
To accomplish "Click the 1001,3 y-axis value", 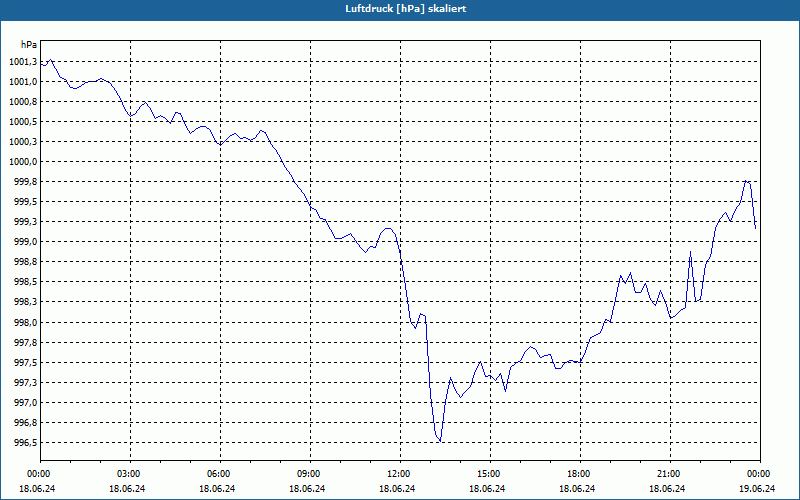I will [x=23, y=62].
